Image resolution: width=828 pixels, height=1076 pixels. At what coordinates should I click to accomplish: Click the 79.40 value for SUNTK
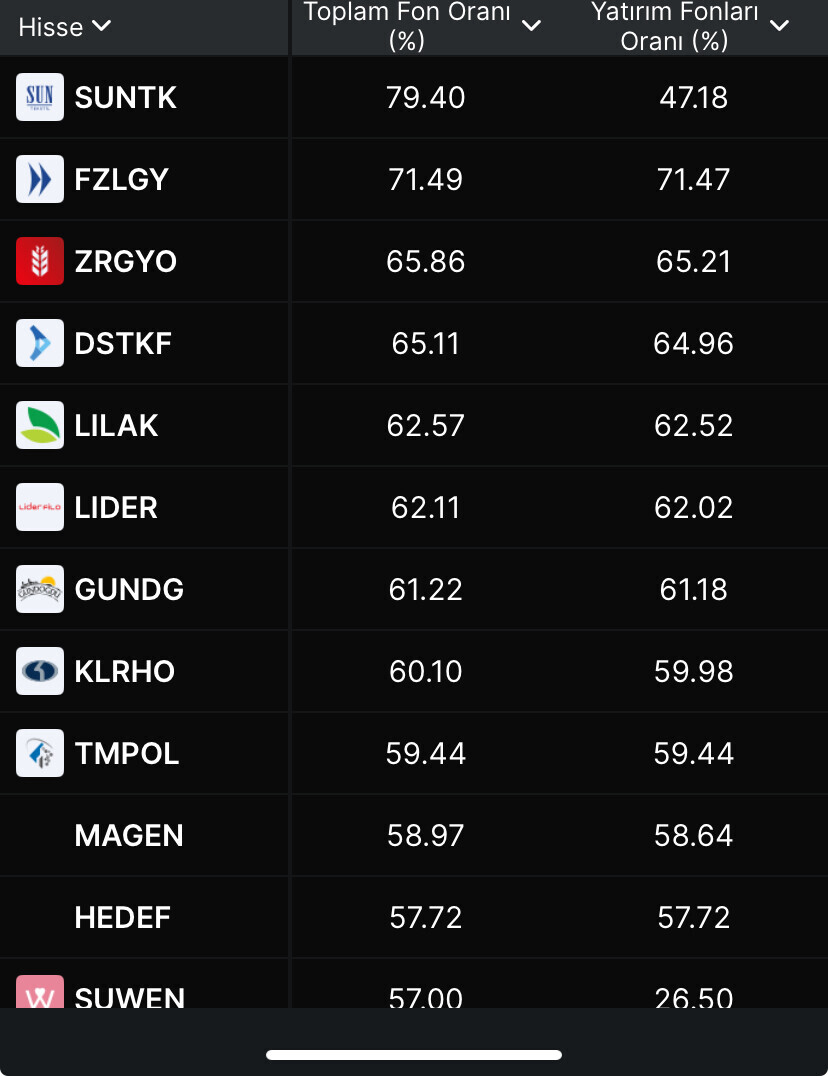[x=426, y=97]
